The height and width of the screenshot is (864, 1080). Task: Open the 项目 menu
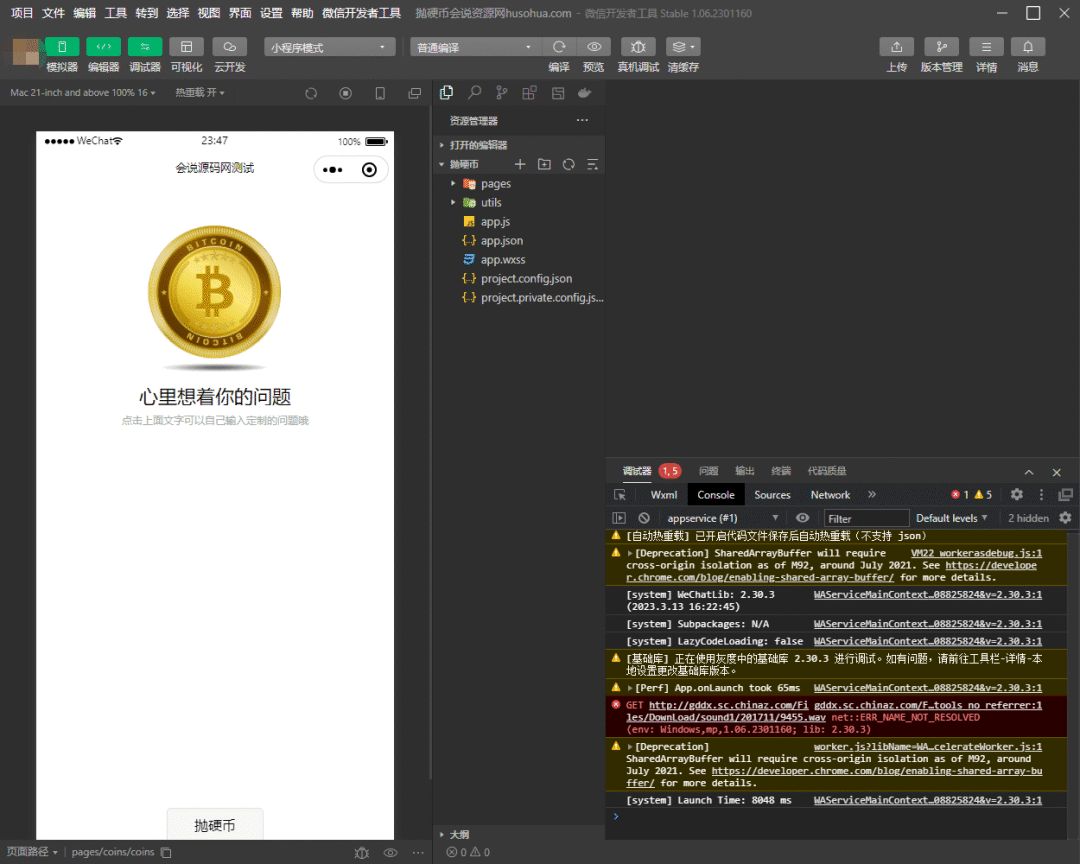pos(22,13)
